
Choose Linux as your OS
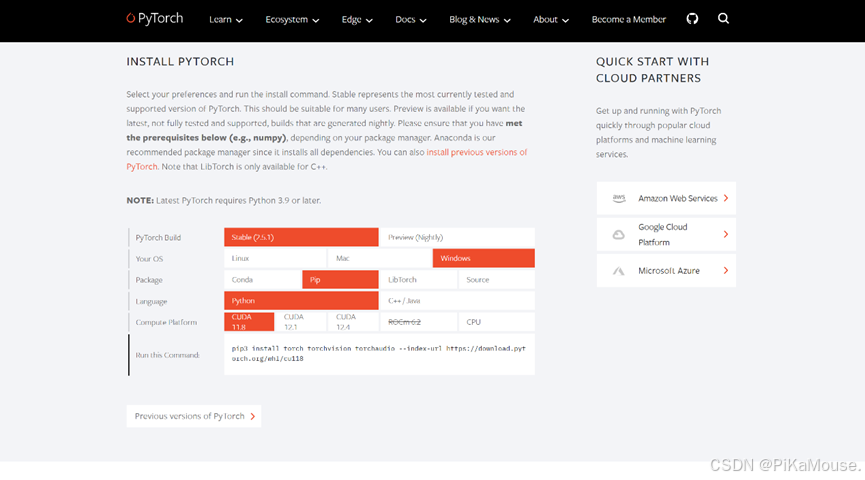coord(275,258)
